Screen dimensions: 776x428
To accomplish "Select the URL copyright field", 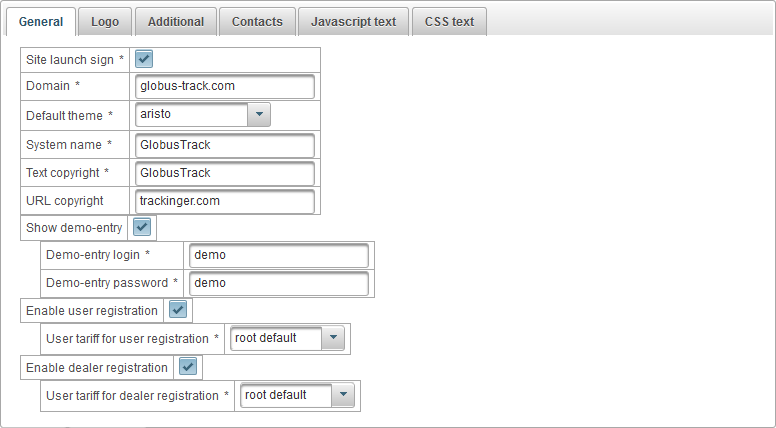I will 225,201.
